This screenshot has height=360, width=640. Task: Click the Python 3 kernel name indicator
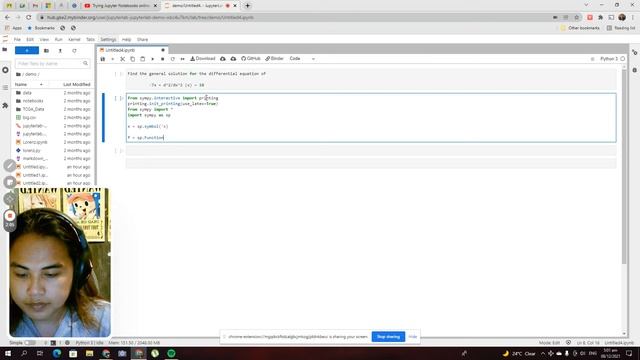[x=609, y=59]
